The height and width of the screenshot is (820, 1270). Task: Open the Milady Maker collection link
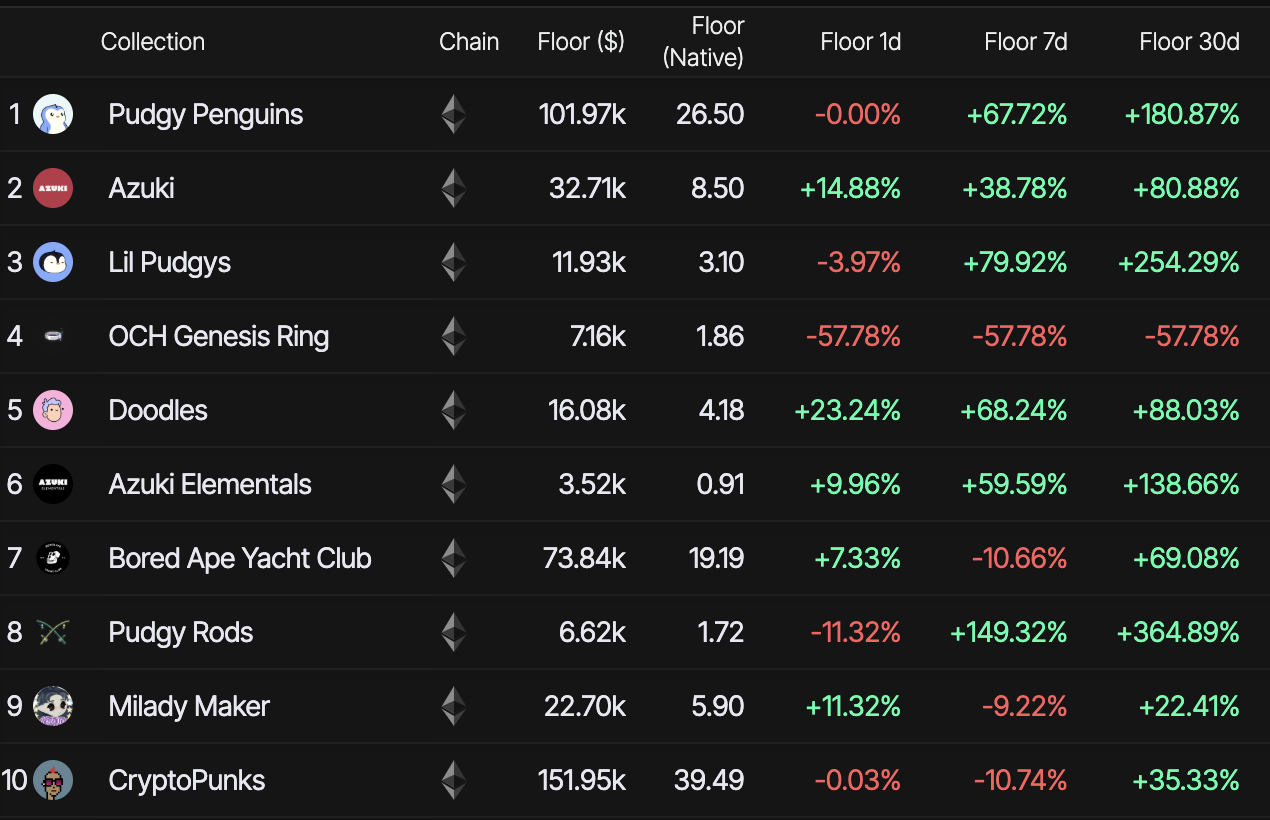point(189,706)
